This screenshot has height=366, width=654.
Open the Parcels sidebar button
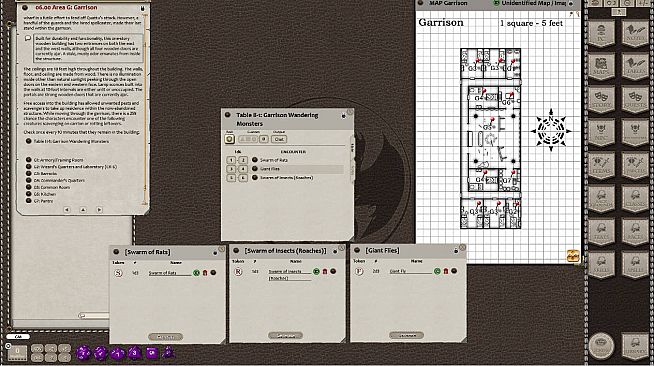(635, 165)
